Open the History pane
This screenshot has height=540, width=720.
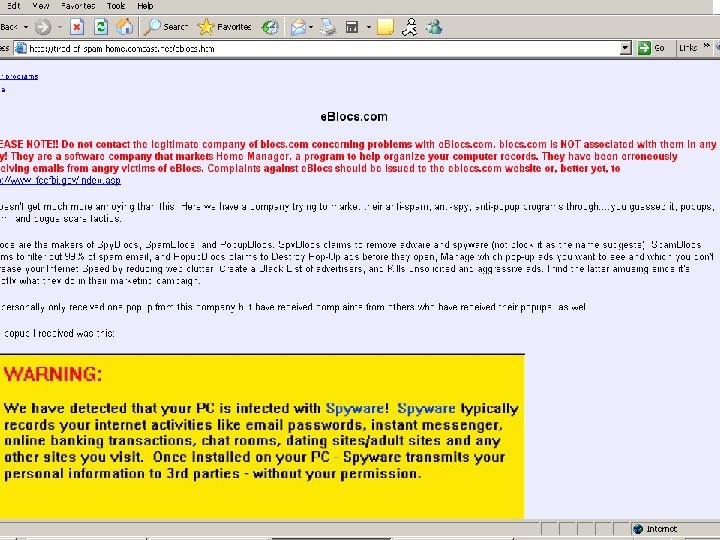(270, 27)
